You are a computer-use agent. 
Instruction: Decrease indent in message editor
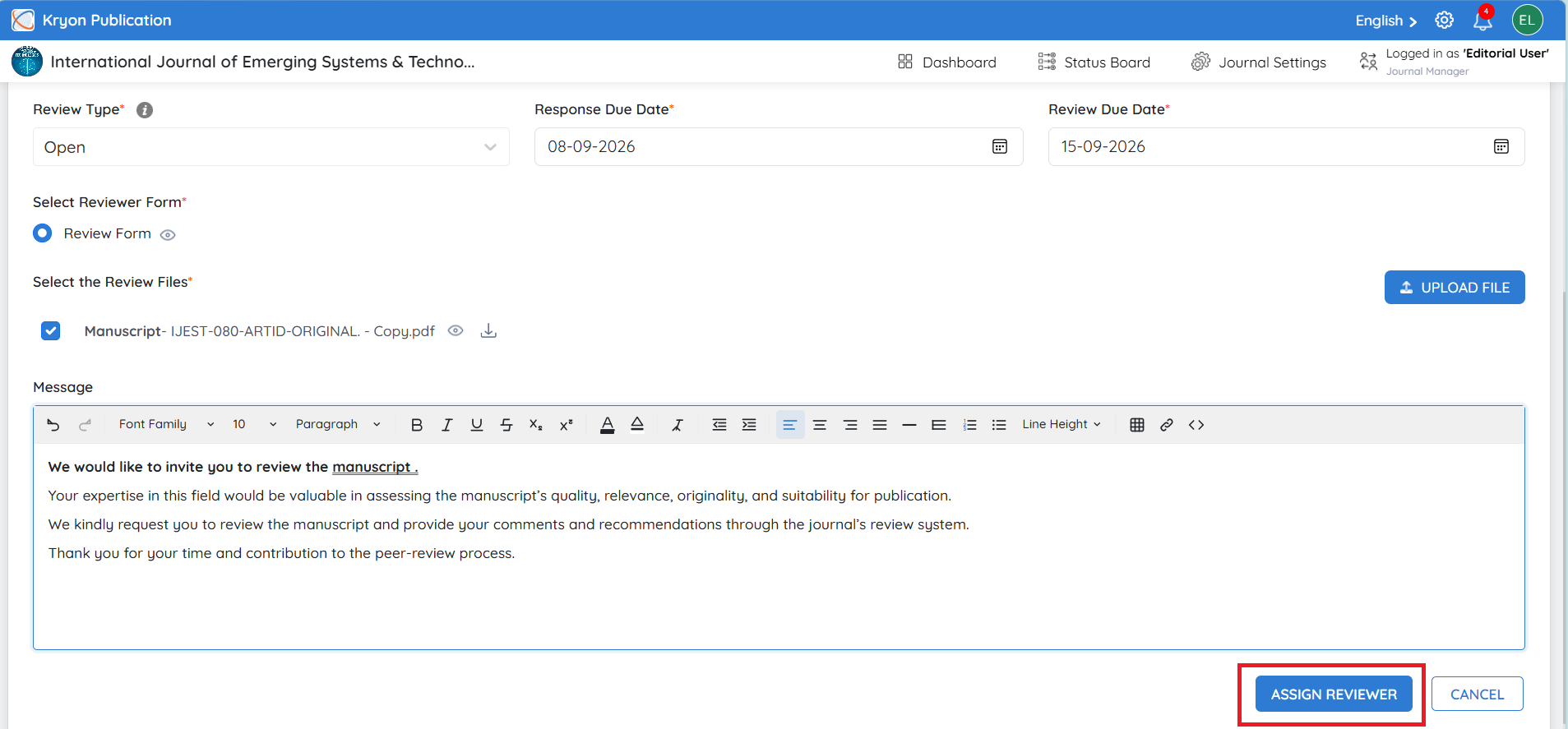pyautogui.click(x=719, y=425)
